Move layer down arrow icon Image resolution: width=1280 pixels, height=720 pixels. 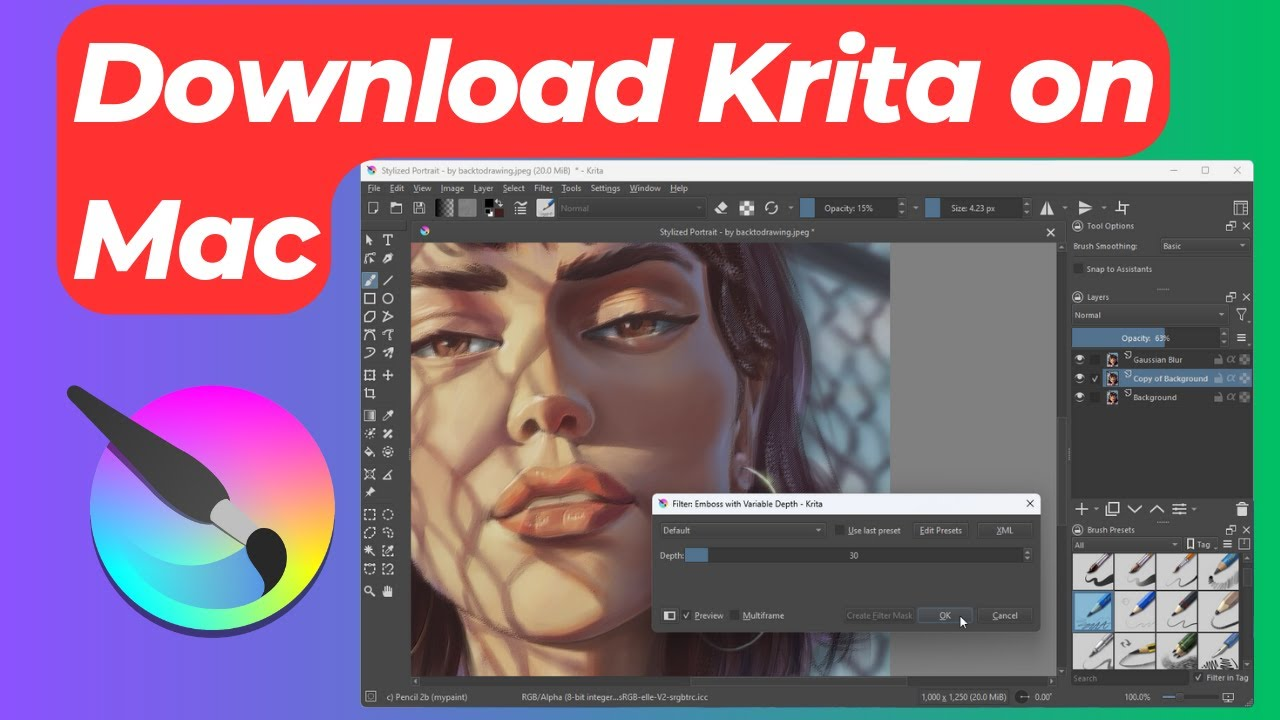1135,509
